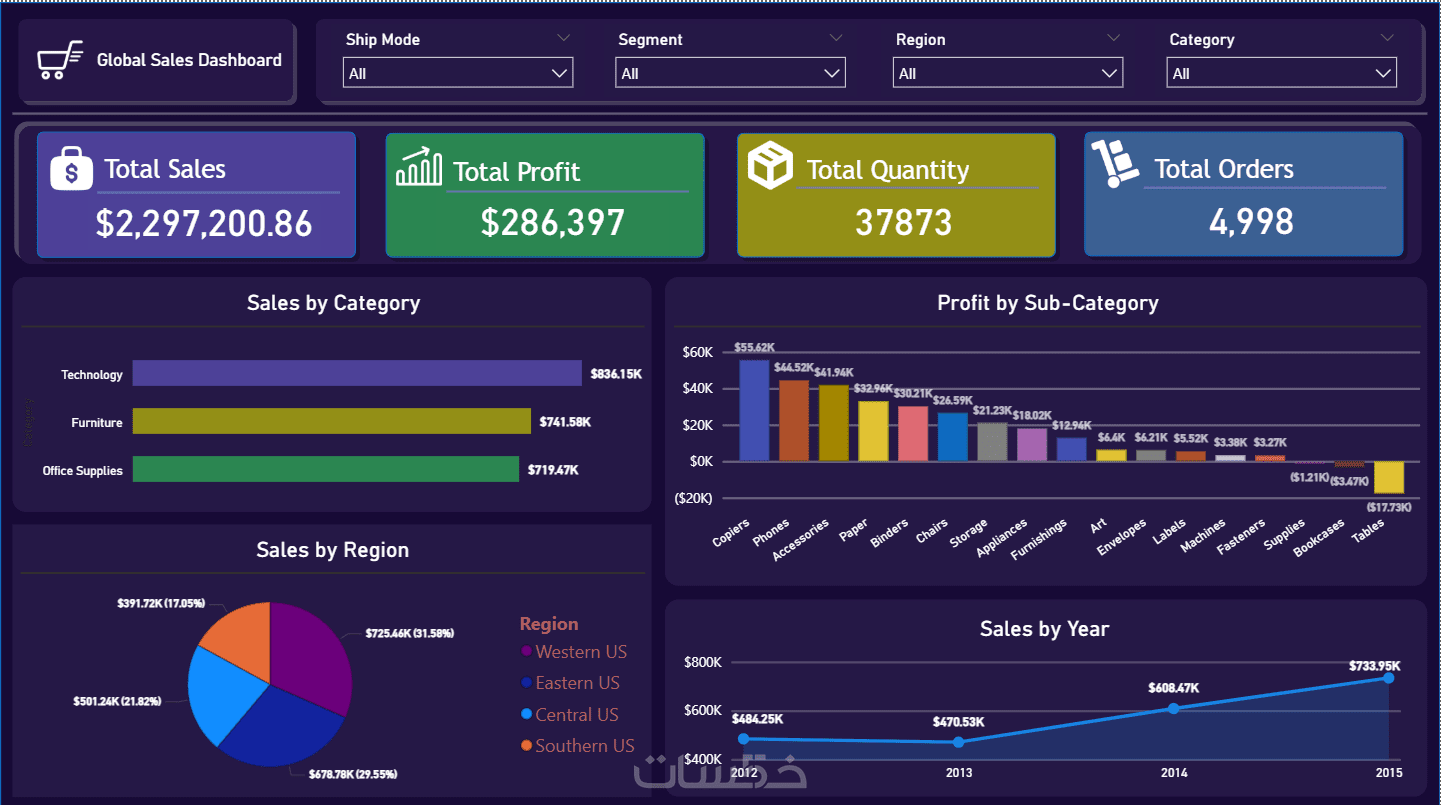Click the $725.46K (31.58%) pie label
1441x805 pixels.
pyautogui.click(x=412, y=634)
